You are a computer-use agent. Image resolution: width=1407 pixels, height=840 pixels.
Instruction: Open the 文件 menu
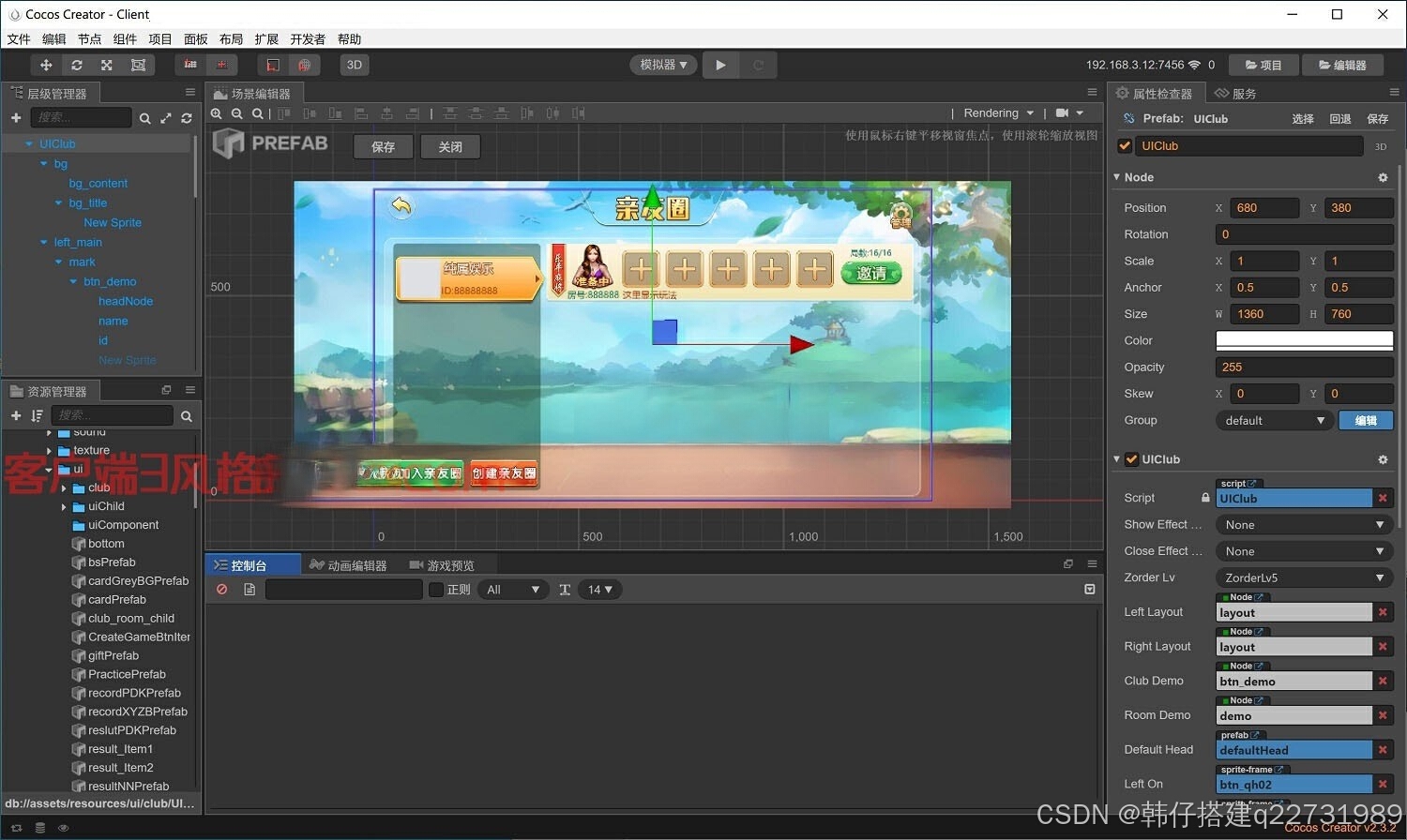pos(19,39)
